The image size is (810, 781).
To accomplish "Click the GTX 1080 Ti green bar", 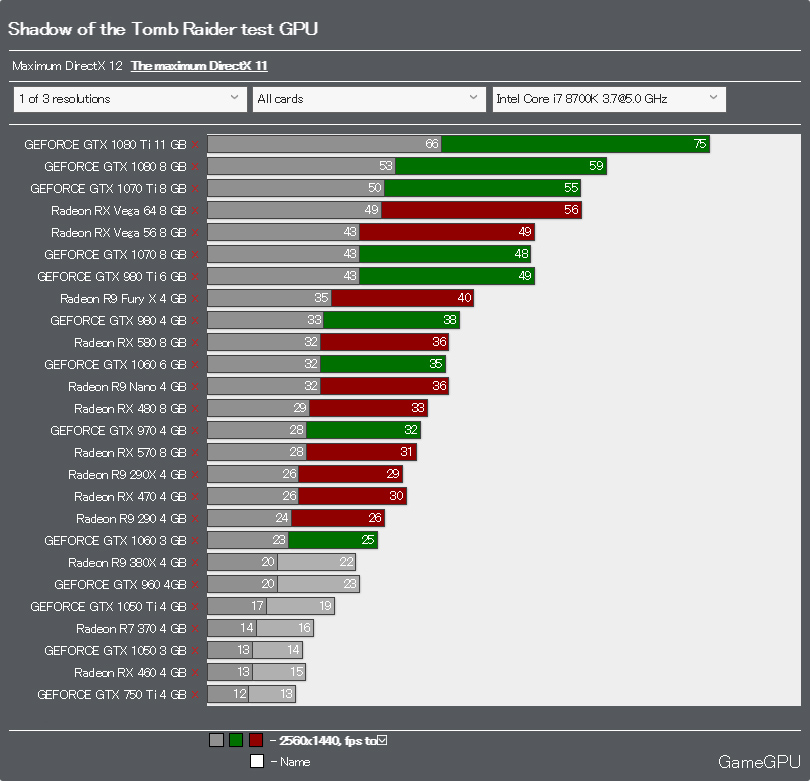I will click(575, 144).
